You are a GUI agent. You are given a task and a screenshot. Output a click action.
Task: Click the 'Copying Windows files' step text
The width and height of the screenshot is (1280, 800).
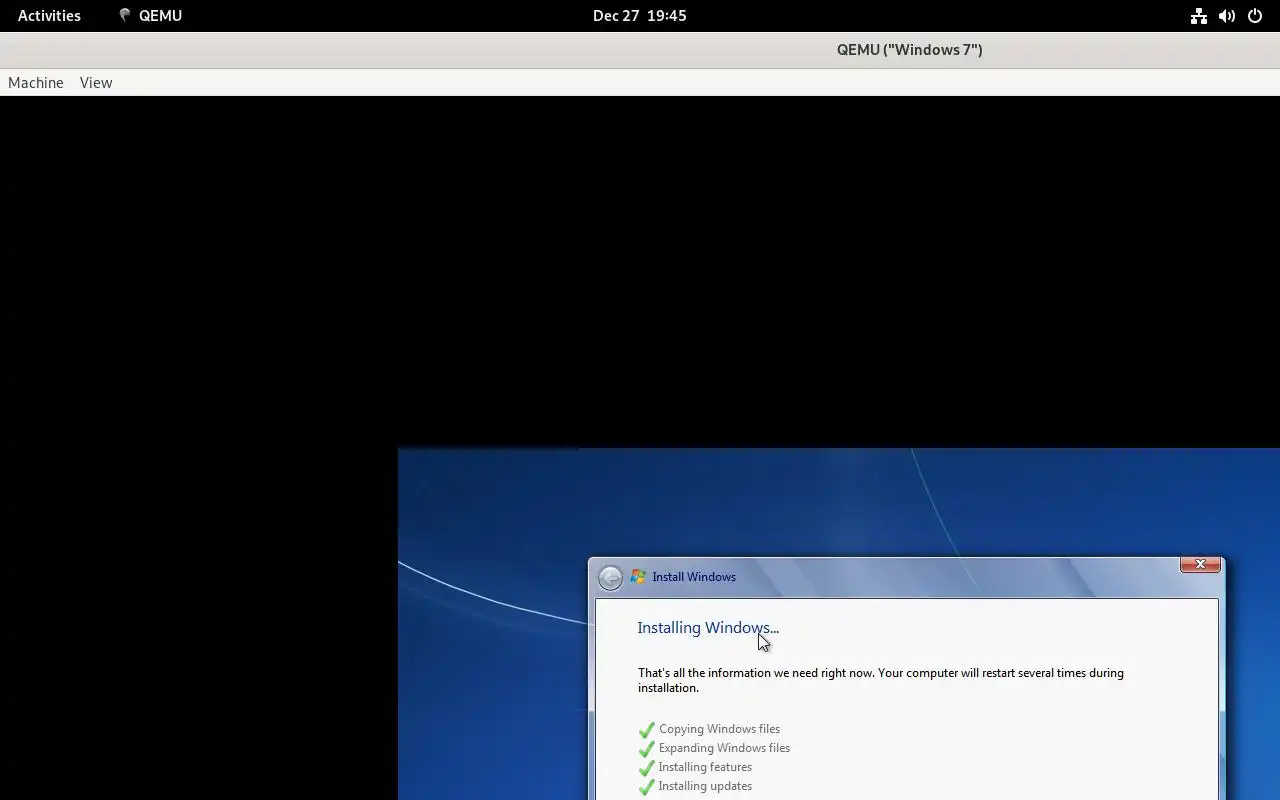point(719,729)
